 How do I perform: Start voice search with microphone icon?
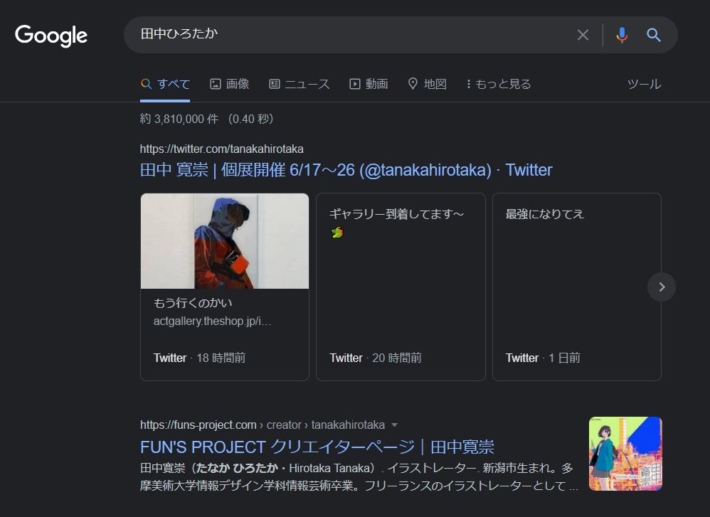622,35
